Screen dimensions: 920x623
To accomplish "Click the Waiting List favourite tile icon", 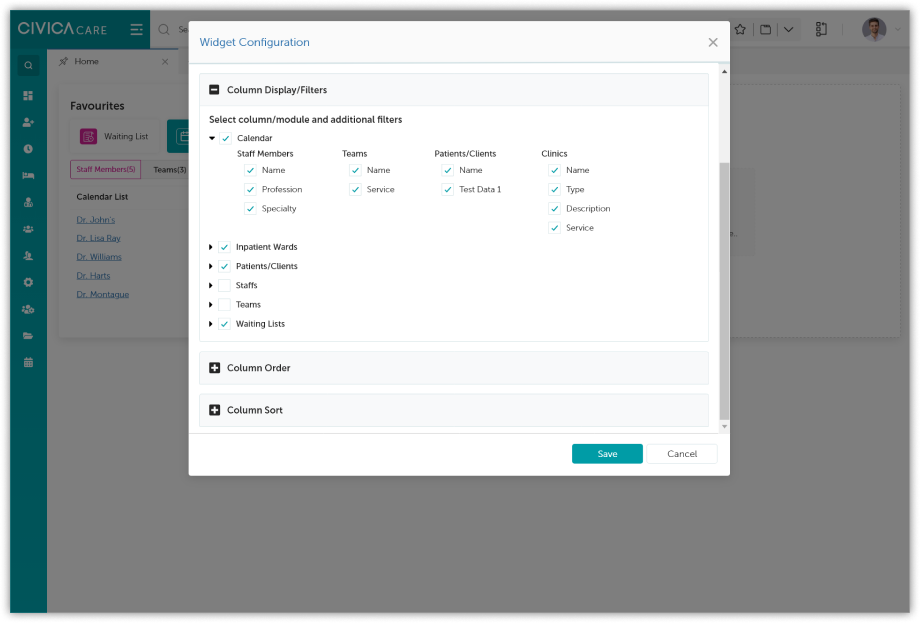I will pos(88,137).
